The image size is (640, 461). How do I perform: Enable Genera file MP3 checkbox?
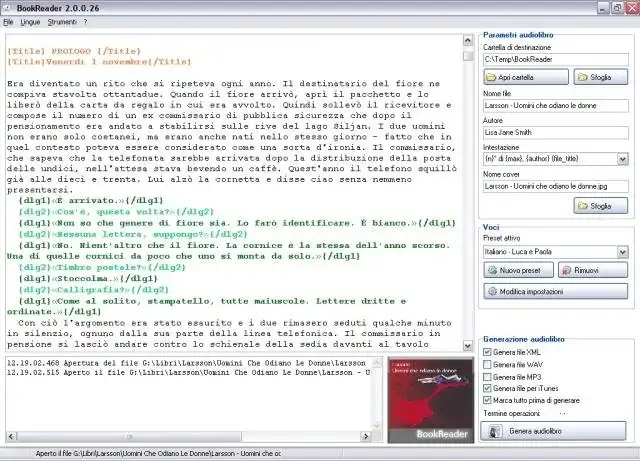tap(487, 376)
